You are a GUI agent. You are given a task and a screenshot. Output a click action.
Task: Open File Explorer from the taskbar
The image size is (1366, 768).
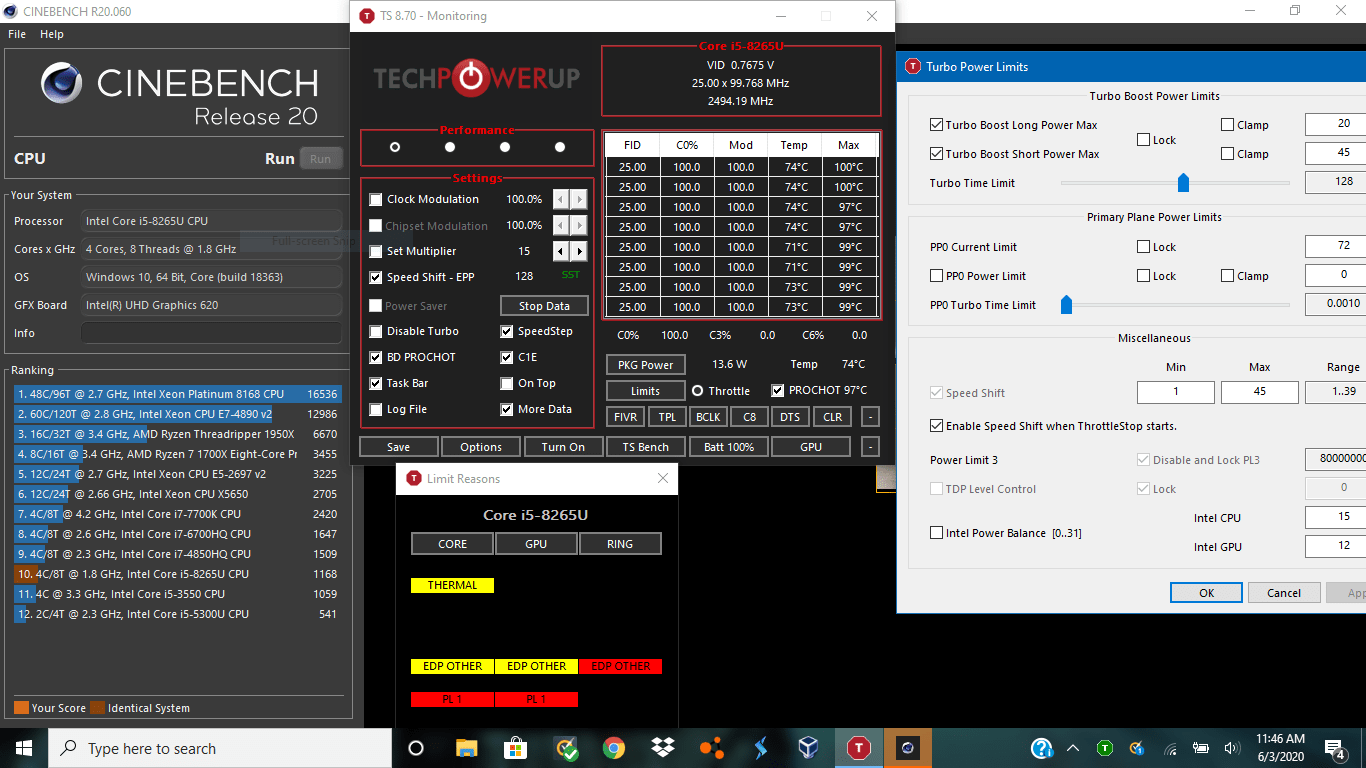(x=466, y=747)
